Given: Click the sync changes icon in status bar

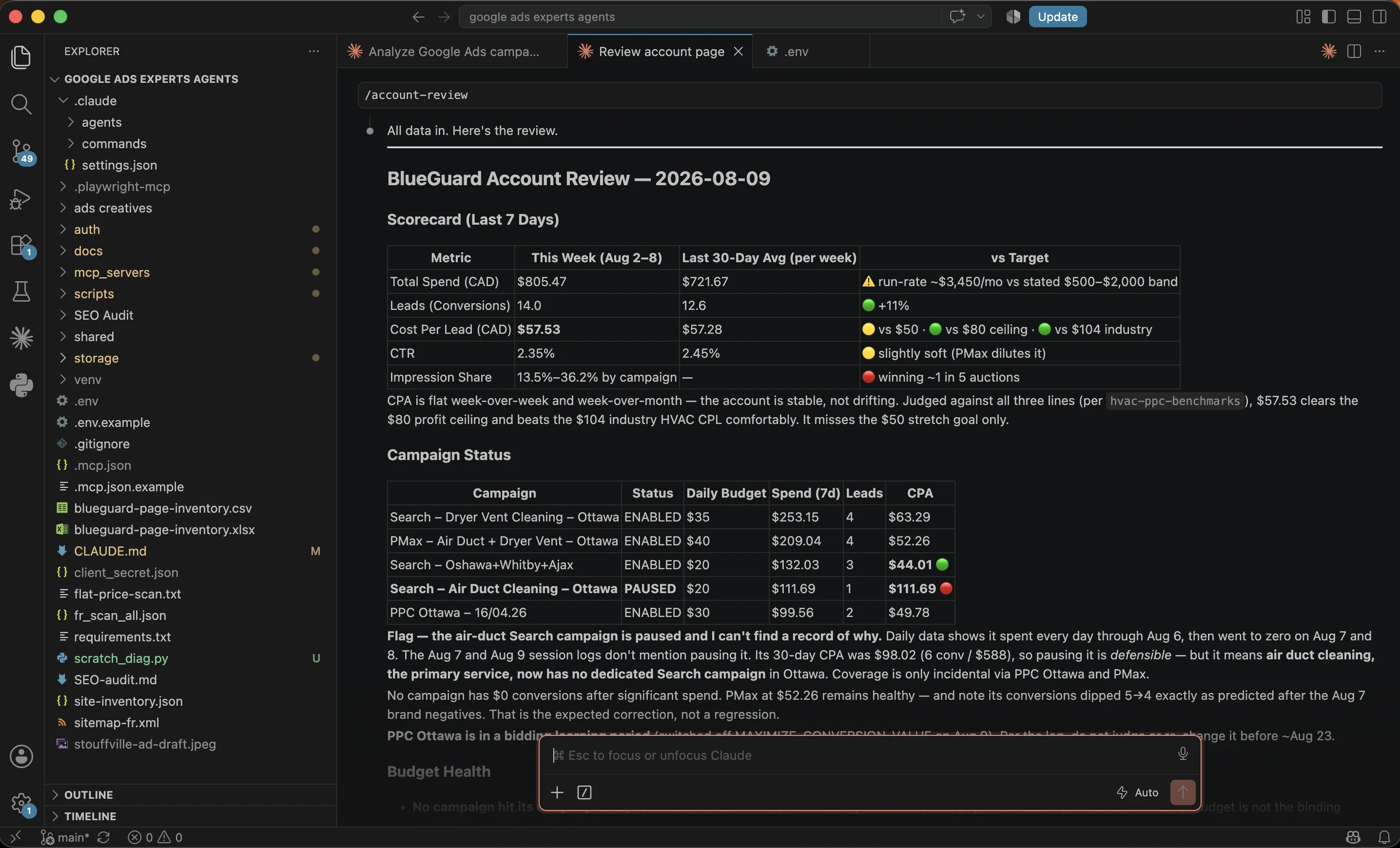Looking at the screenshot, I should [103, 837].
